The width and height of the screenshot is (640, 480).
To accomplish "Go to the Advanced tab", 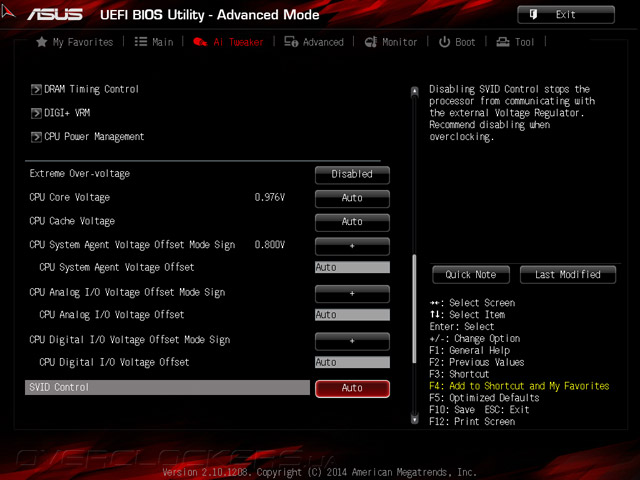I will coord(314,42).
